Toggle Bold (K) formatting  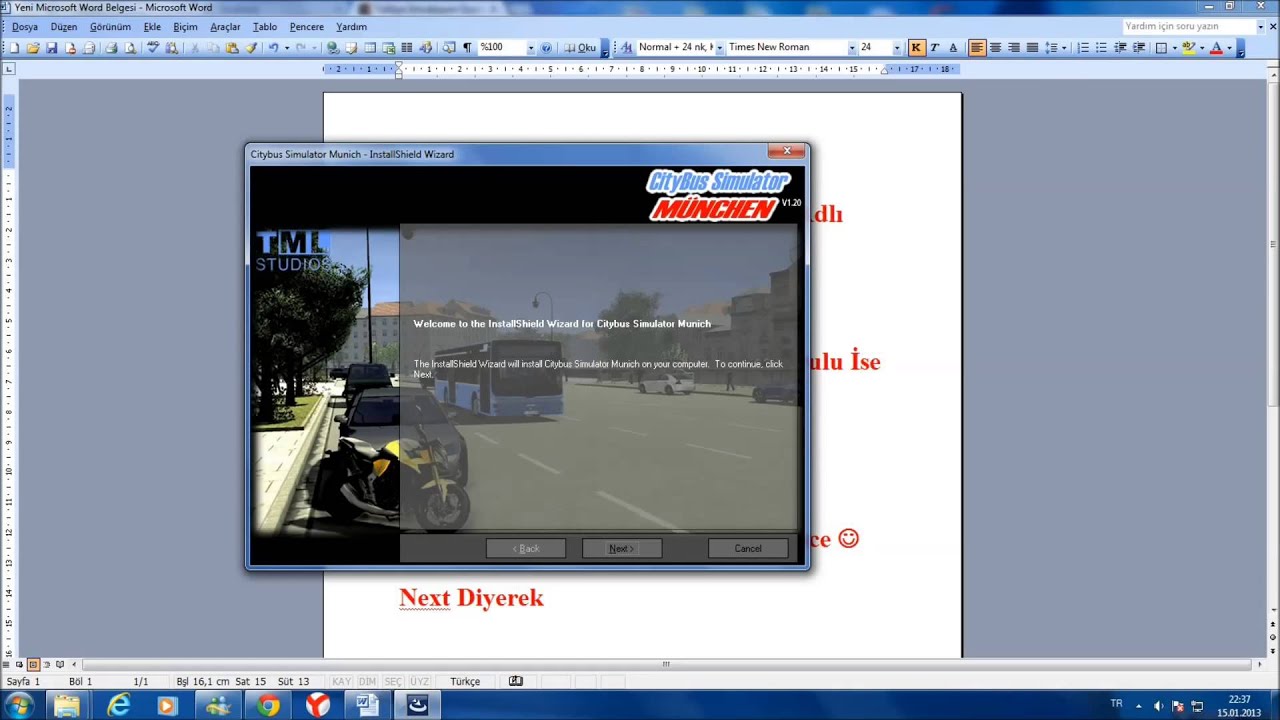click(916, 47)
